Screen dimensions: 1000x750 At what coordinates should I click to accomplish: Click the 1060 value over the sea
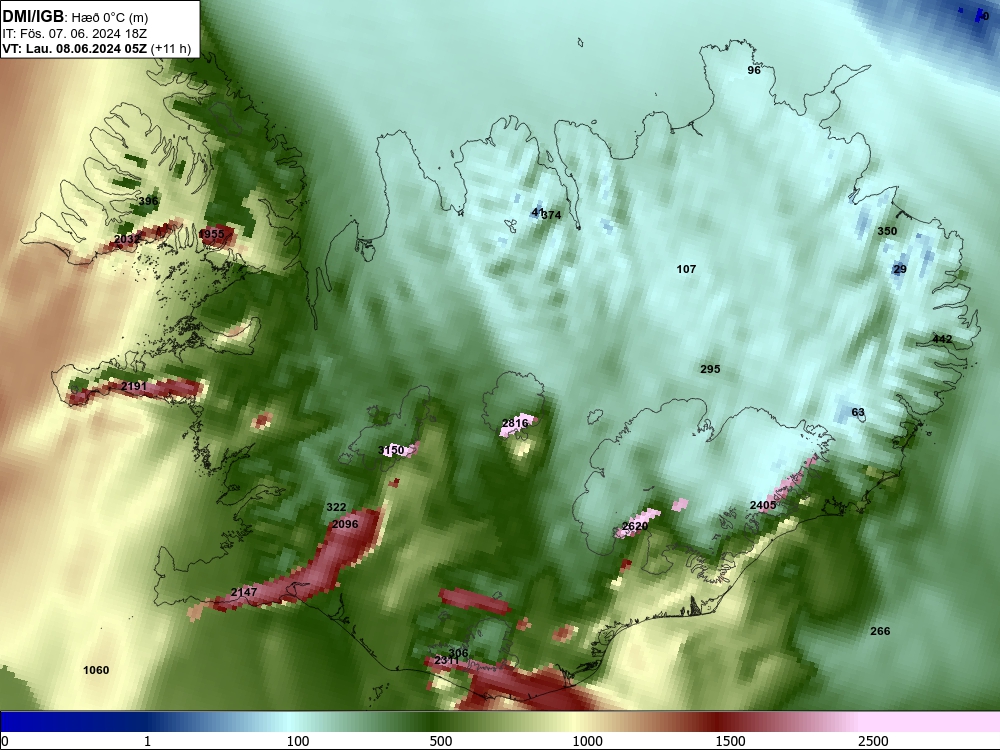pos(96,670)
